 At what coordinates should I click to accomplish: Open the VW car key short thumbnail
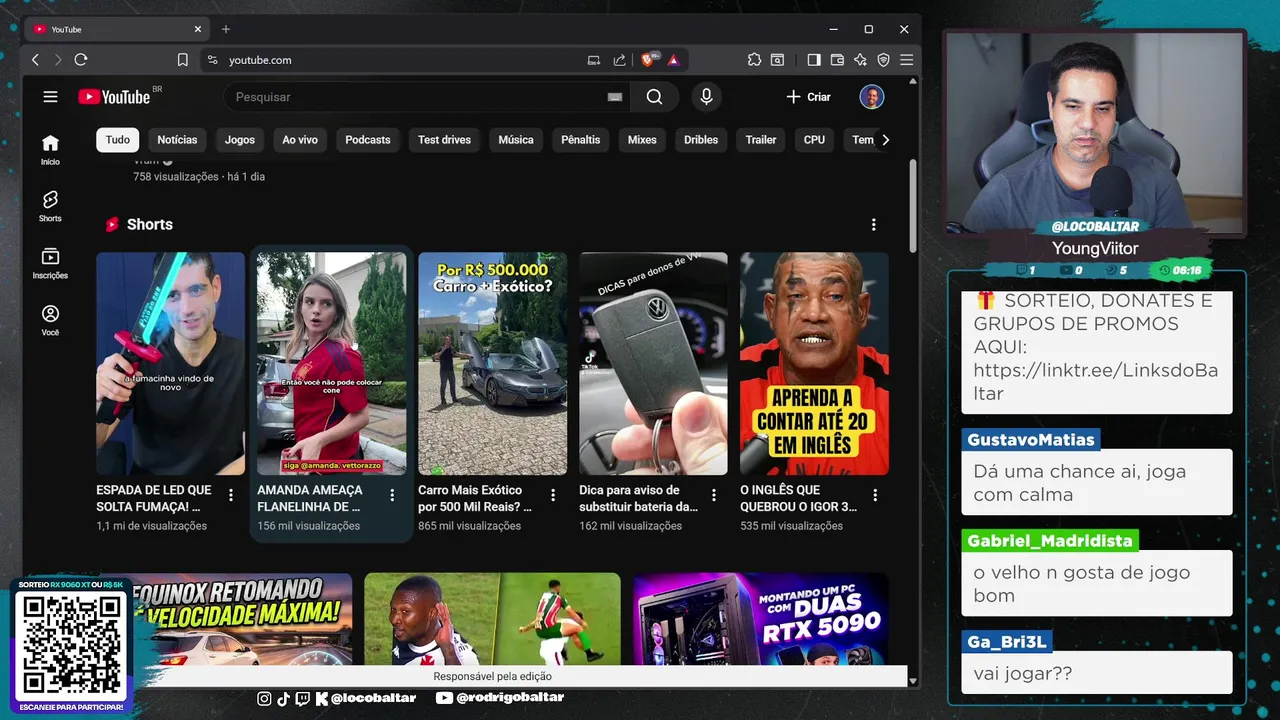pos(653,363)
